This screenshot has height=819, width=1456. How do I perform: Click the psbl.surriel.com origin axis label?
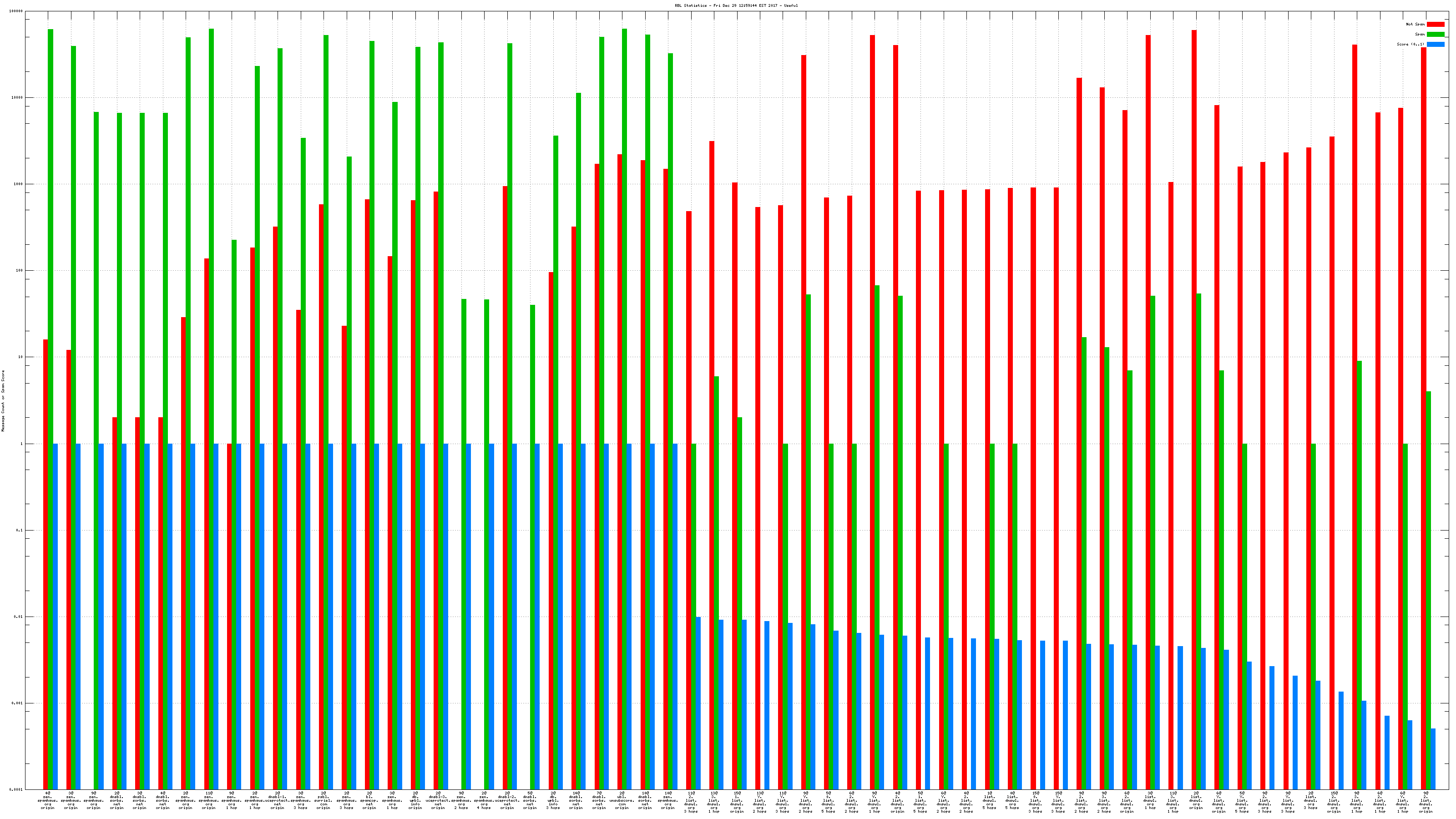point(324,800)
